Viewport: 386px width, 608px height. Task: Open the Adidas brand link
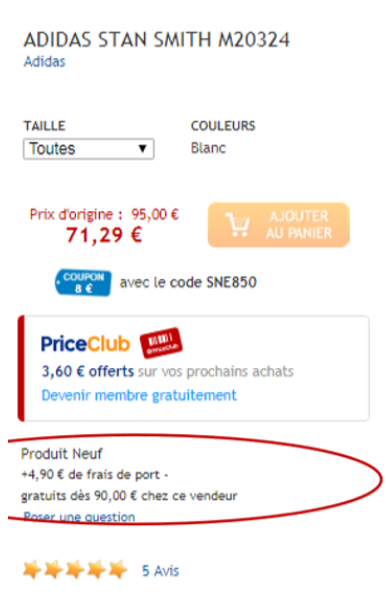click(x=45, y=62)
